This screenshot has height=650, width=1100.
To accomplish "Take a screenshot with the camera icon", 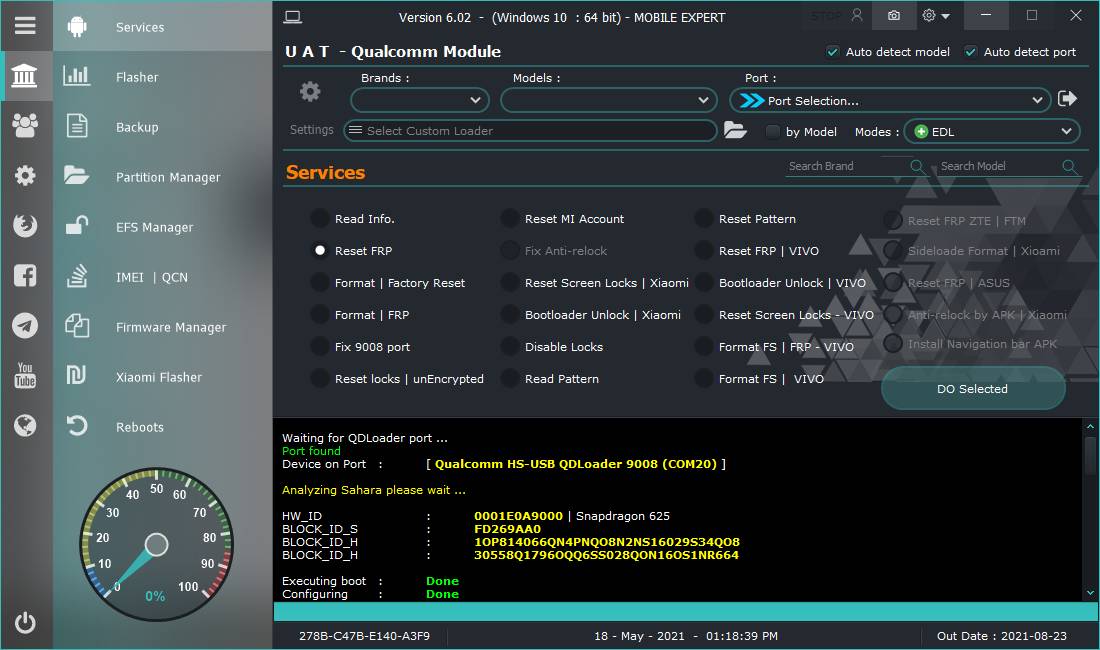I will pyautogui.click(x=894, y=15).
